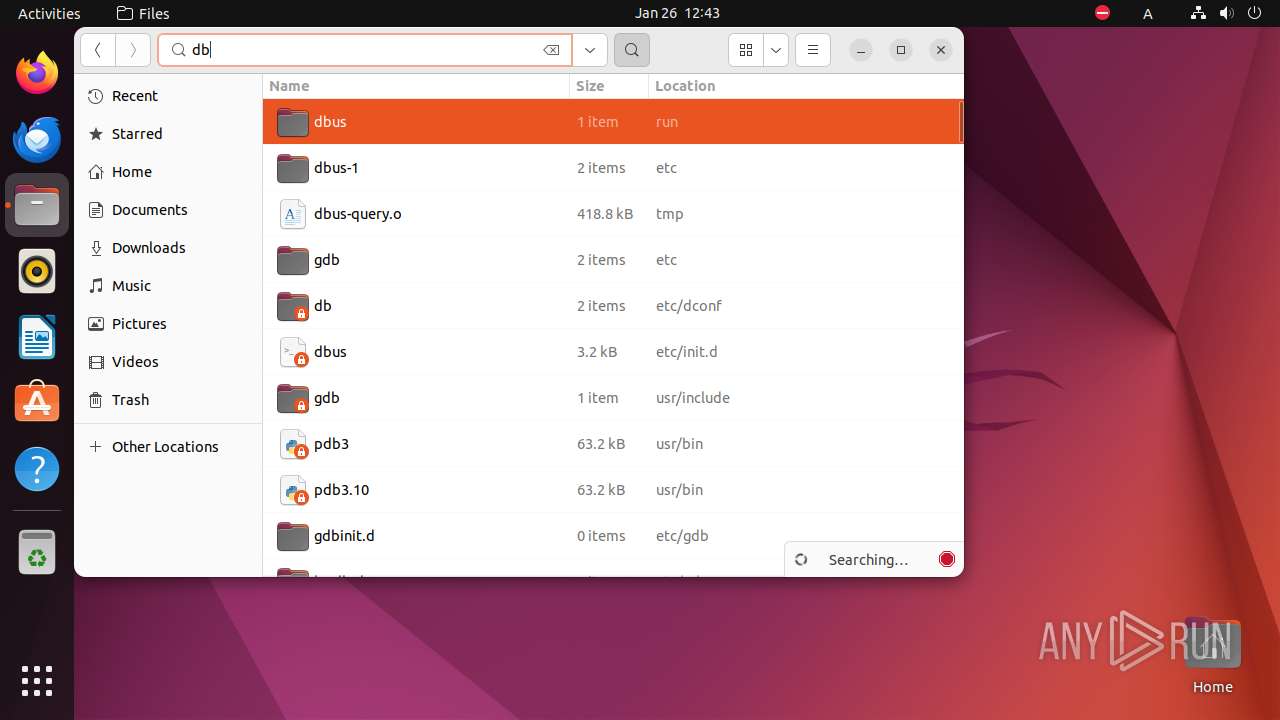Click the etc/dconf location text
The width and height of the screenshot is (1280, 720).
(x=688, y=306)
